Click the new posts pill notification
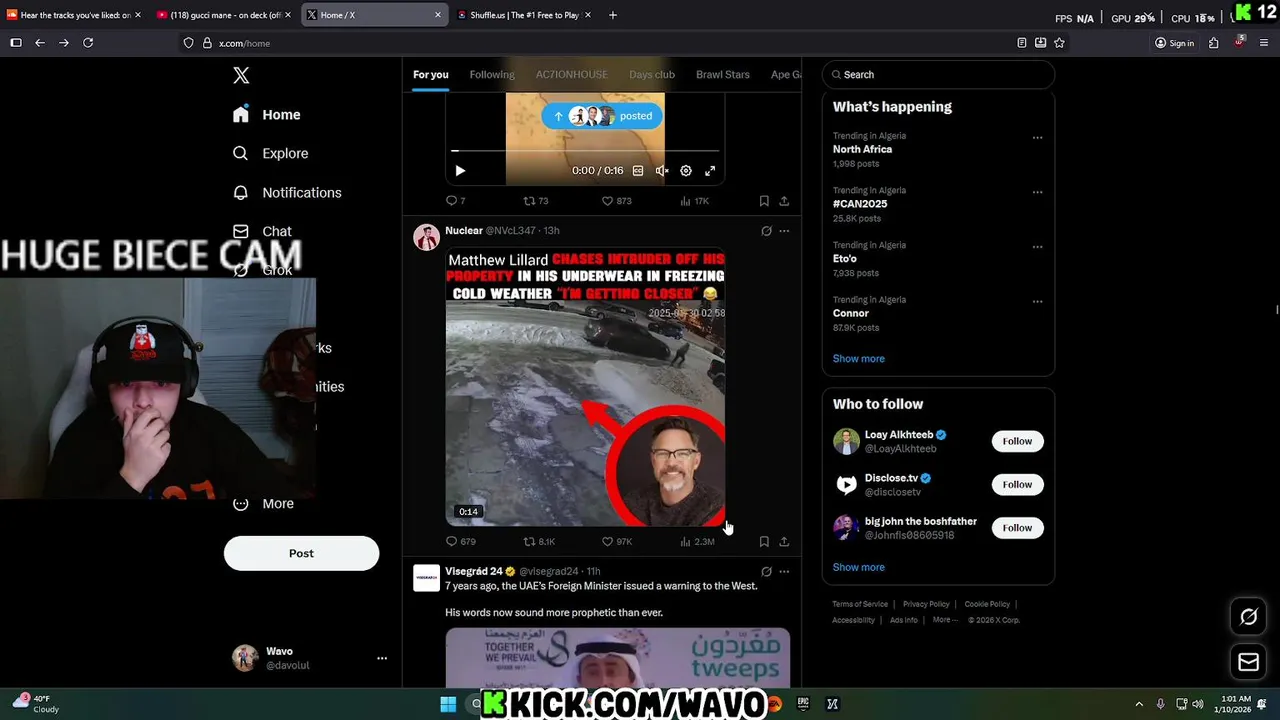 (x=602, y=116)
